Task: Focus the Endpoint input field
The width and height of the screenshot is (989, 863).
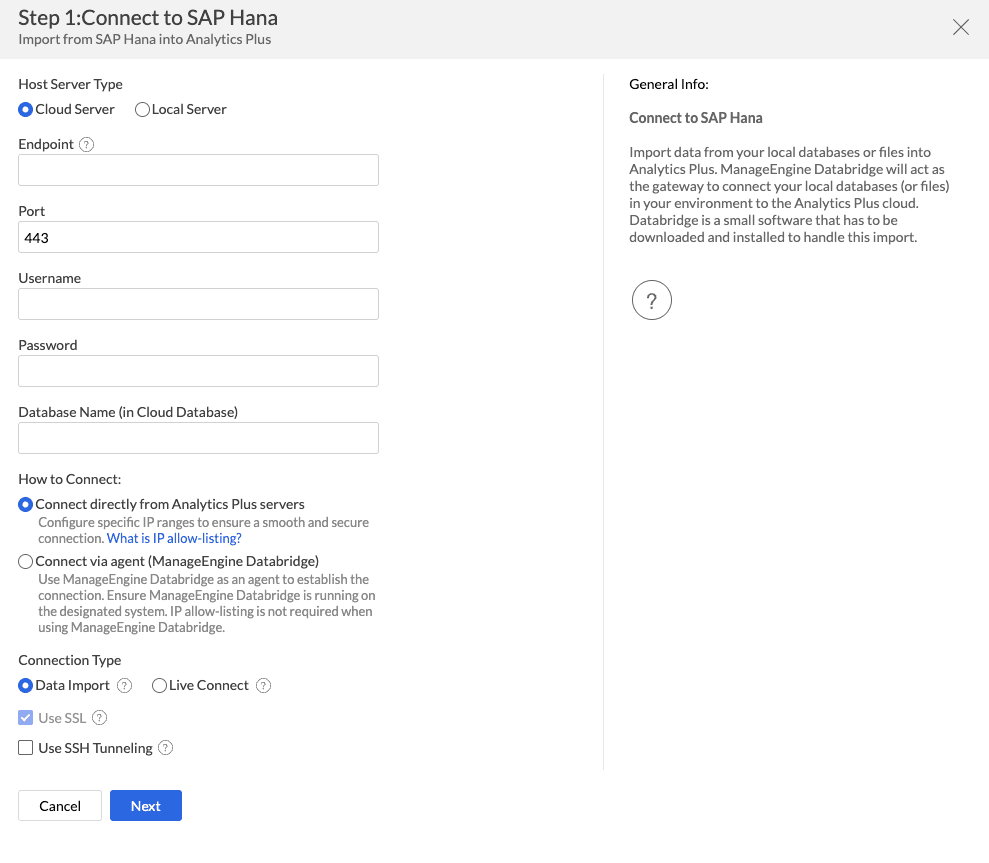Action: (198, 170)
